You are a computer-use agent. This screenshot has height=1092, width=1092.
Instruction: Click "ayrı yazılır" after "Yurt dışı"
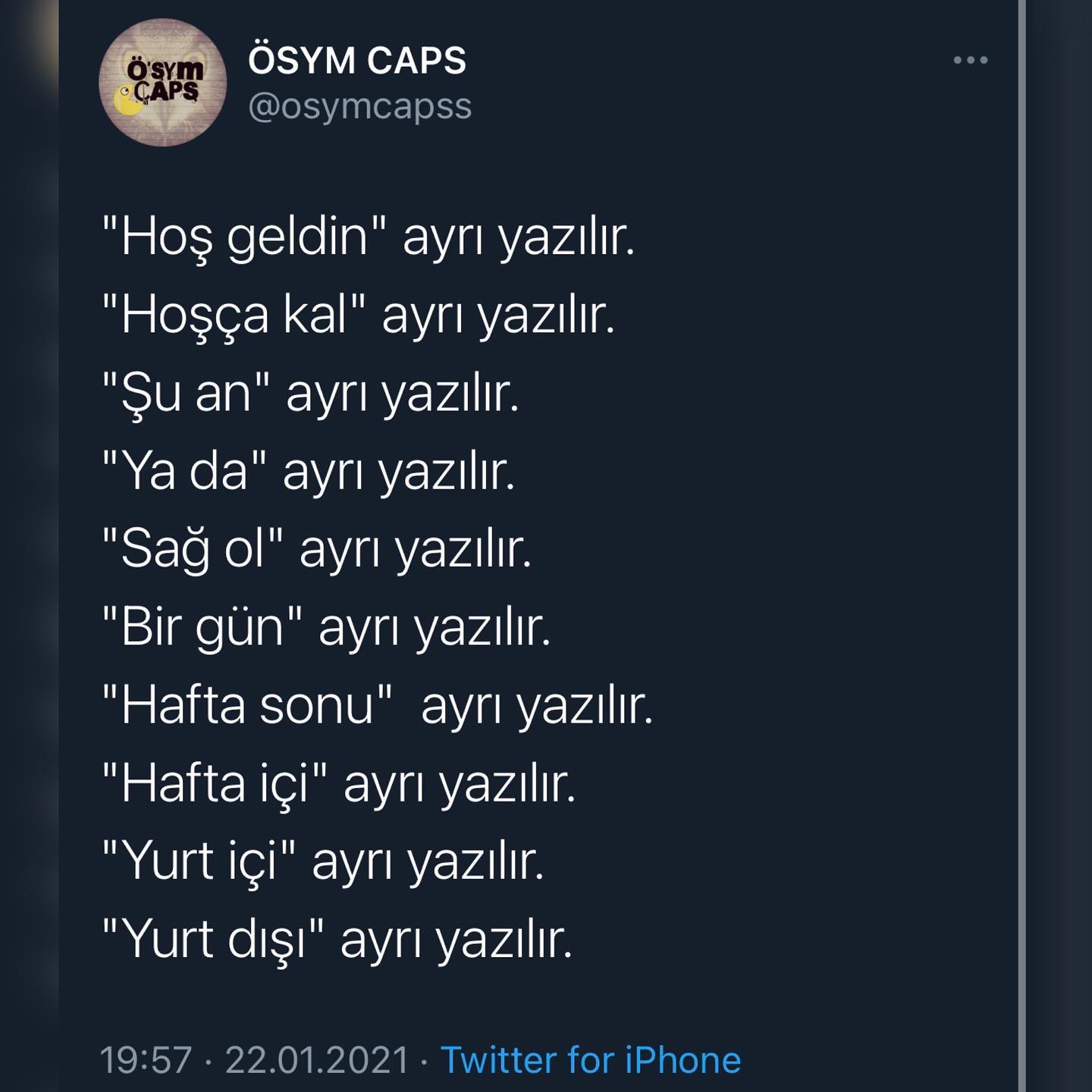pos(457,941)
